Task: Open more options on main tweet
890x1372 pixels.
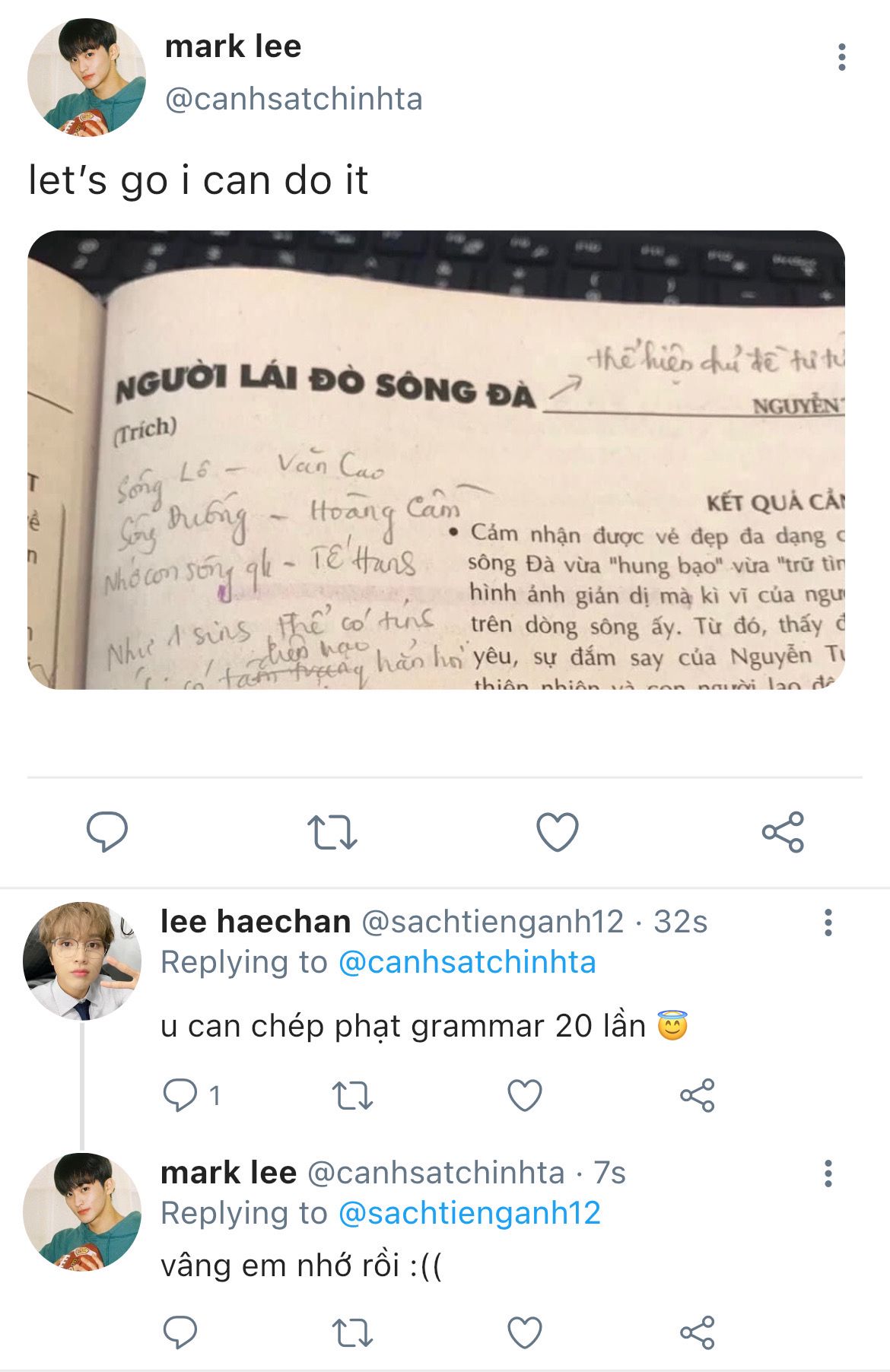Action: (x=841, y=57)
